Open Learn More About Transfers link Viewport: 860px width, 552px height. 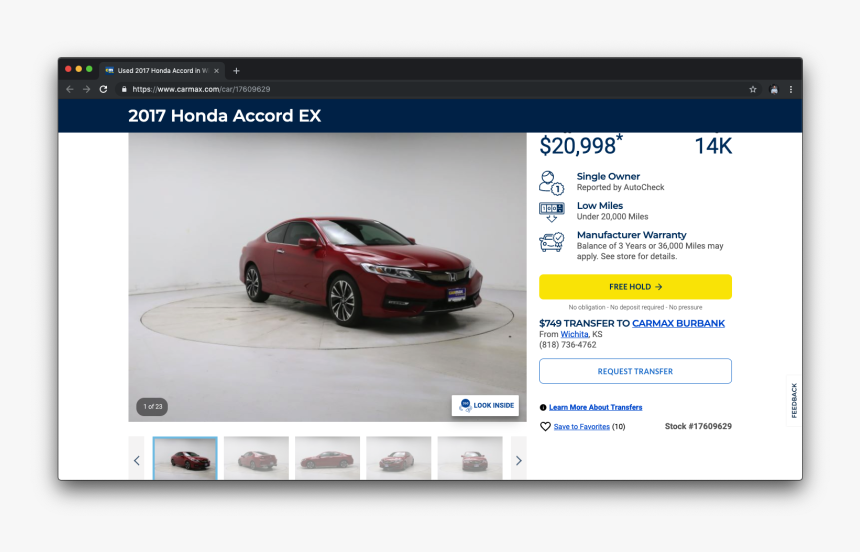(x=596, y=407)
